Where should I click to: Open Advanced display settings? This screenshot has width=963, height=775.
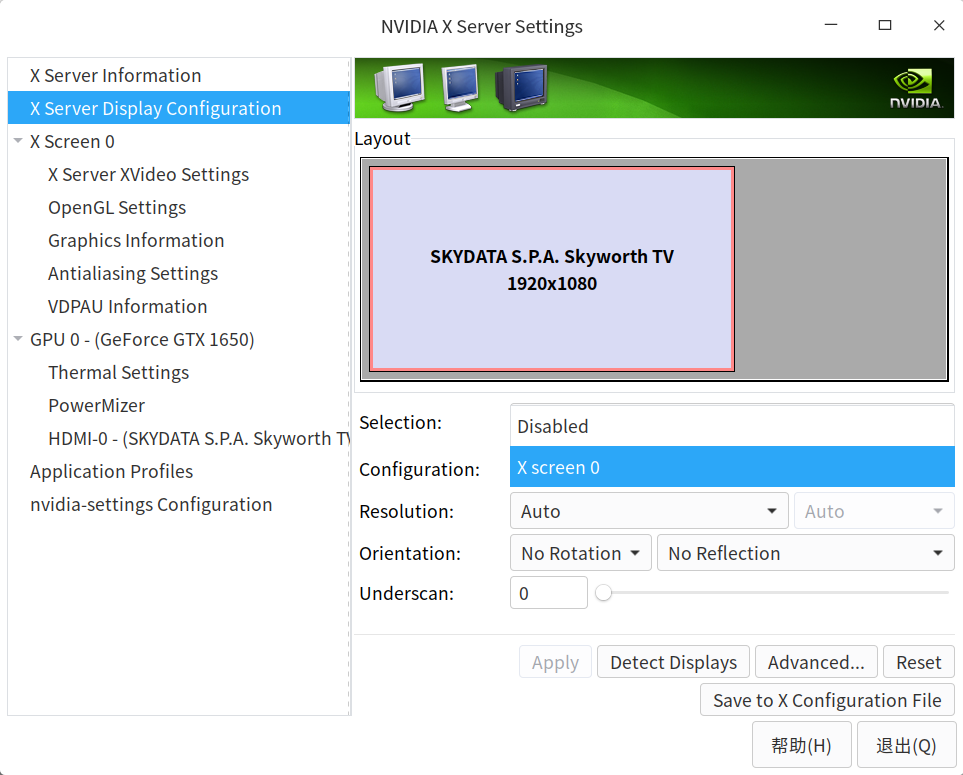815,662
